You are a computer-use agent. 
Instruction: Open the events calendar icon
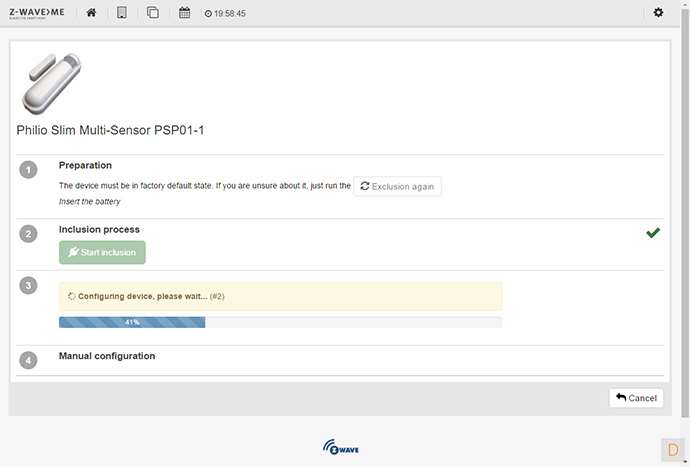(x=184, y=13)
